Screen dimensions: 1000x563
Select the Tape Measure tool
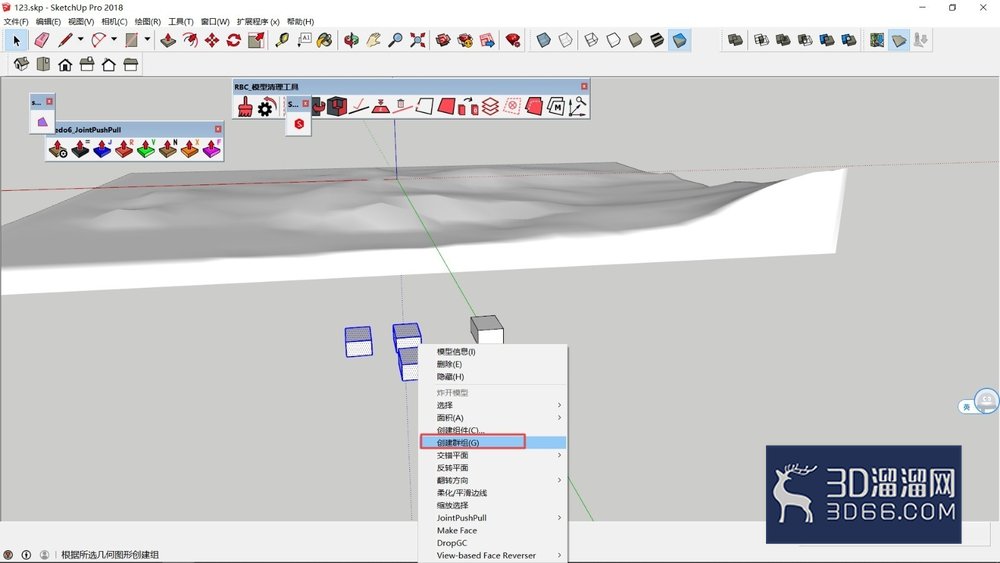(x=282, y=40)
